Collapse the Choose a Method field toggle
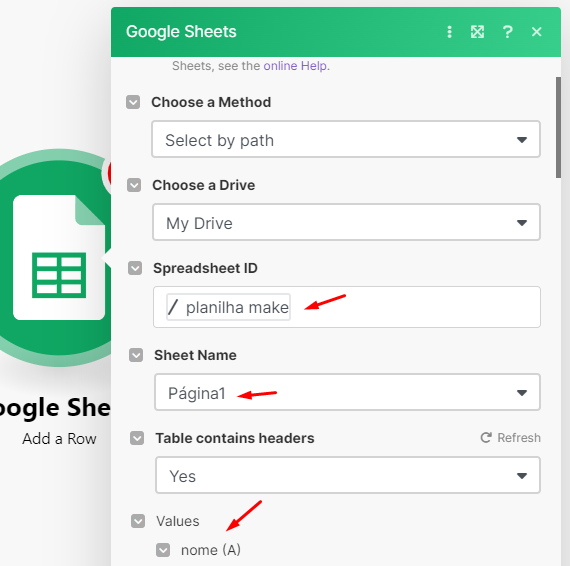The height and width of the screenshot is (566, 570). [x=133, y=102]
